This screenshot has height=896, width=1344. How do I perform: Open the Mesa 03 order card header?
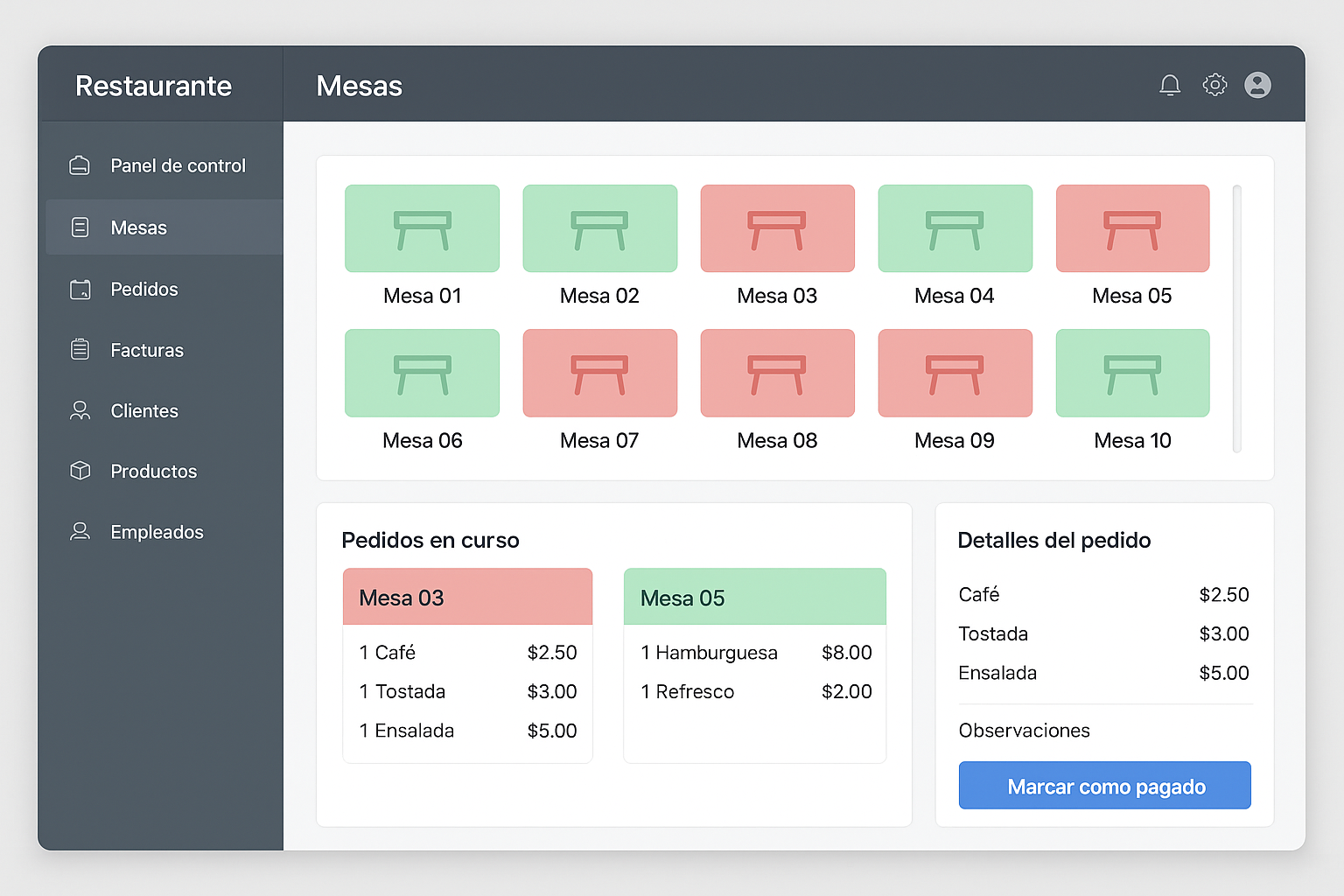coord(468,597)
